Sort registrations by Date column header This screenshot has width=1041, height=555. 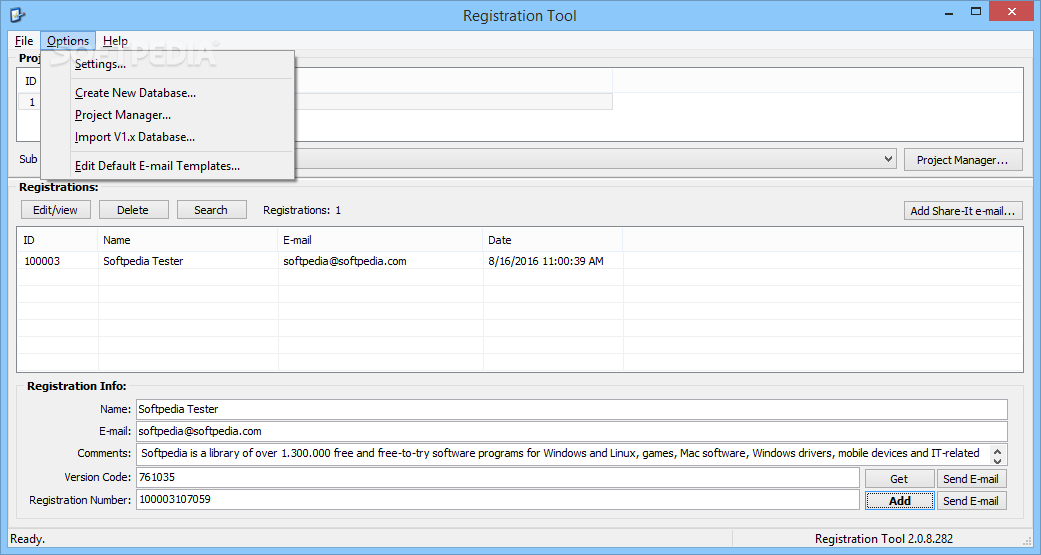(x=553, y=240)
